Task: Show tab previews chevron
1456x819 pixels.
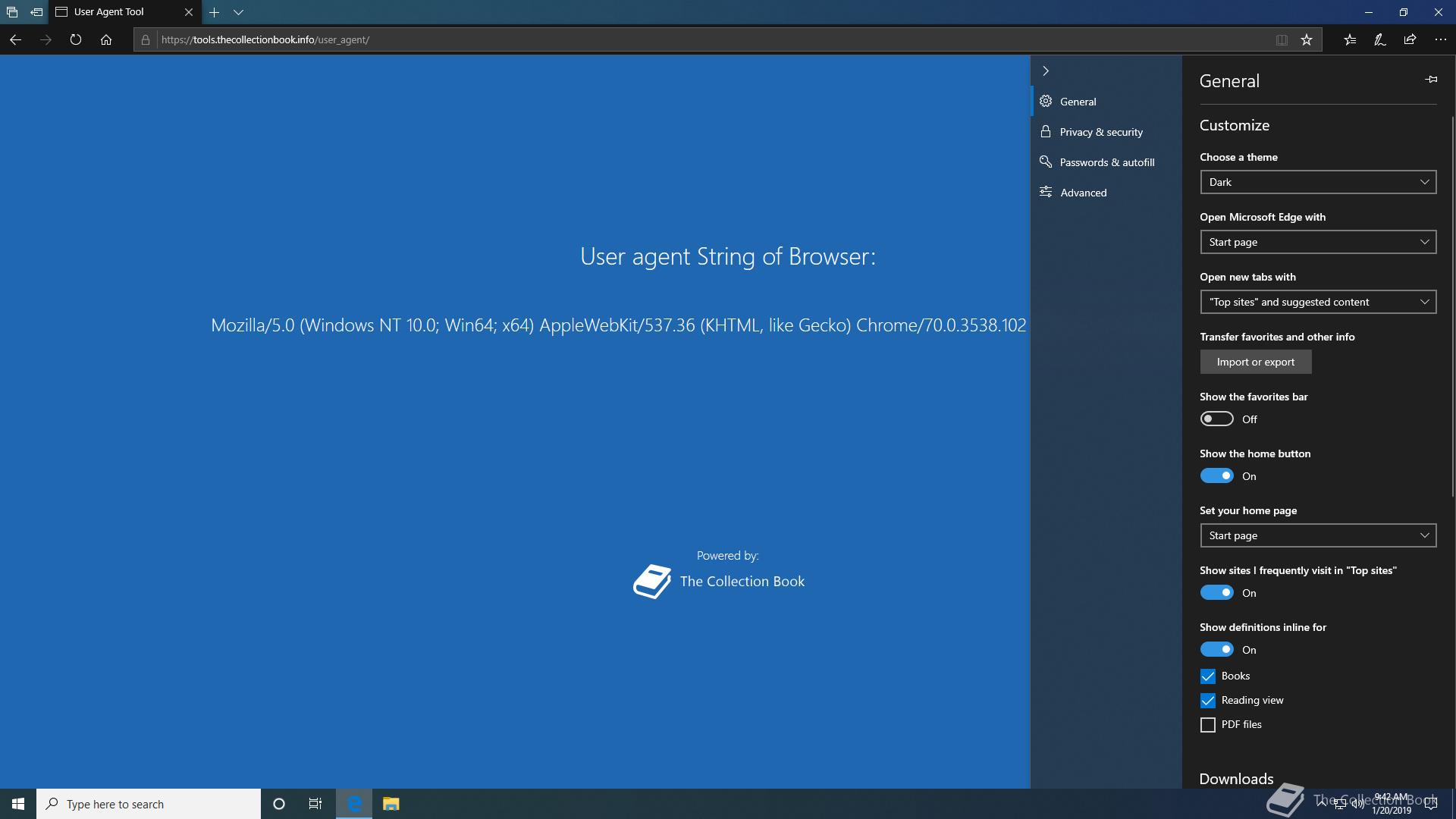Action: pyautogui.click(x=238, y=12)
